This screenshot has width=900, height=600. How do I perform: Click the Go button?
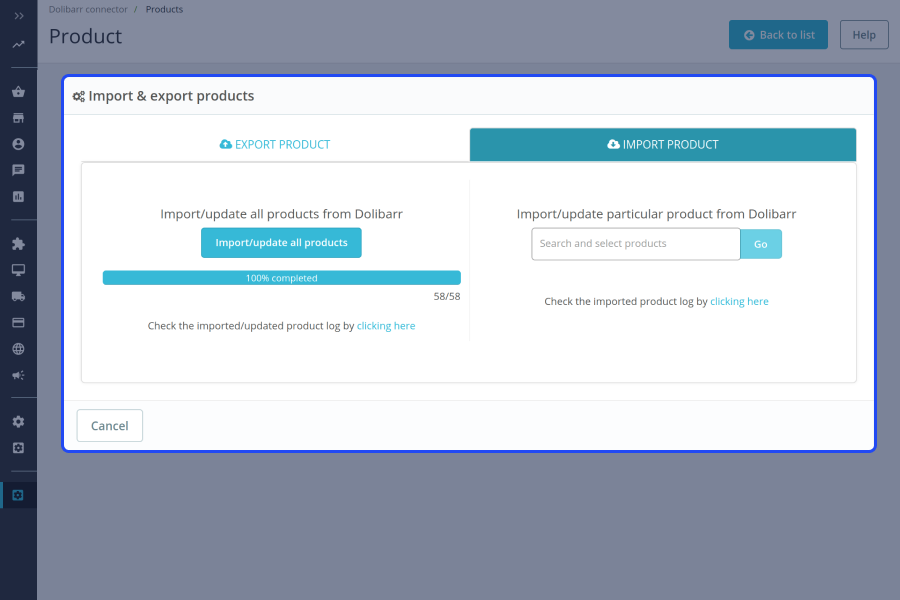[761, 244]
